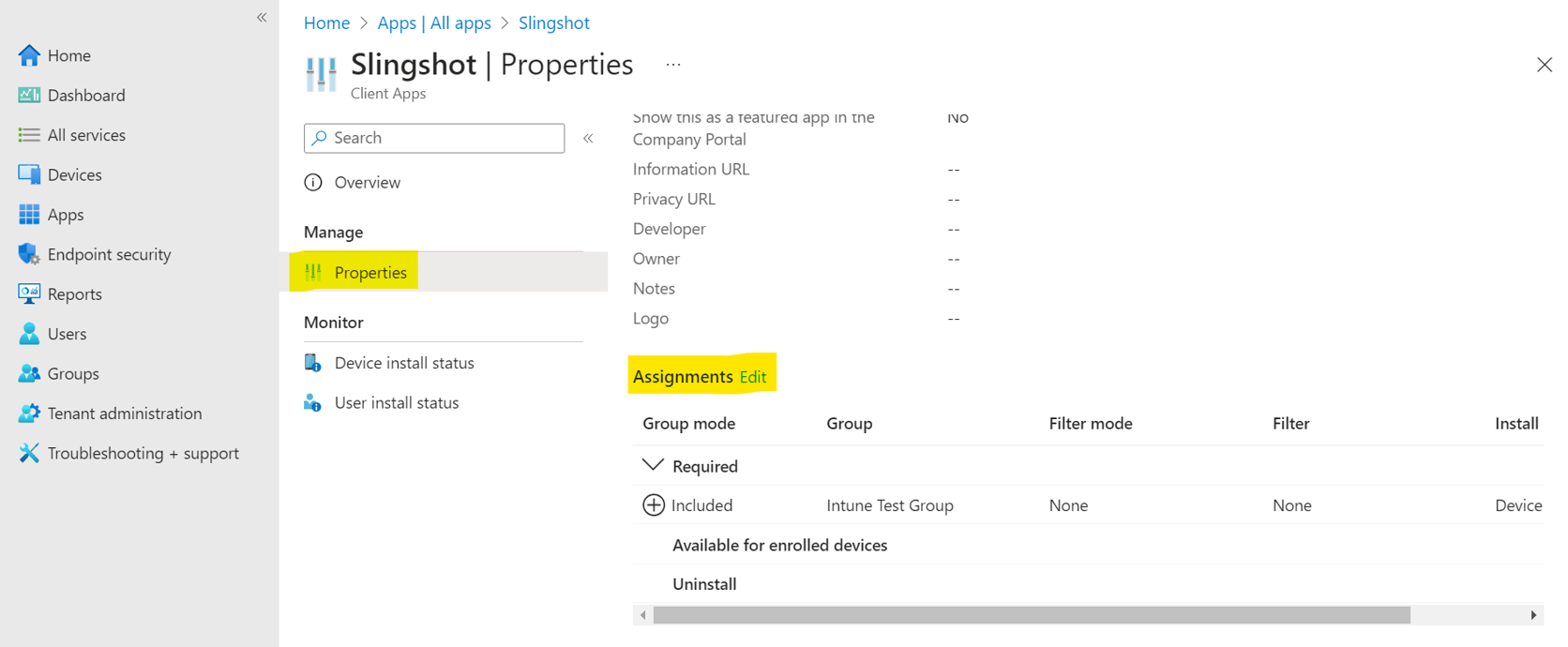The image size is (1568, 647).
Task: Click the Filter mode column header
Action: 1091,424
